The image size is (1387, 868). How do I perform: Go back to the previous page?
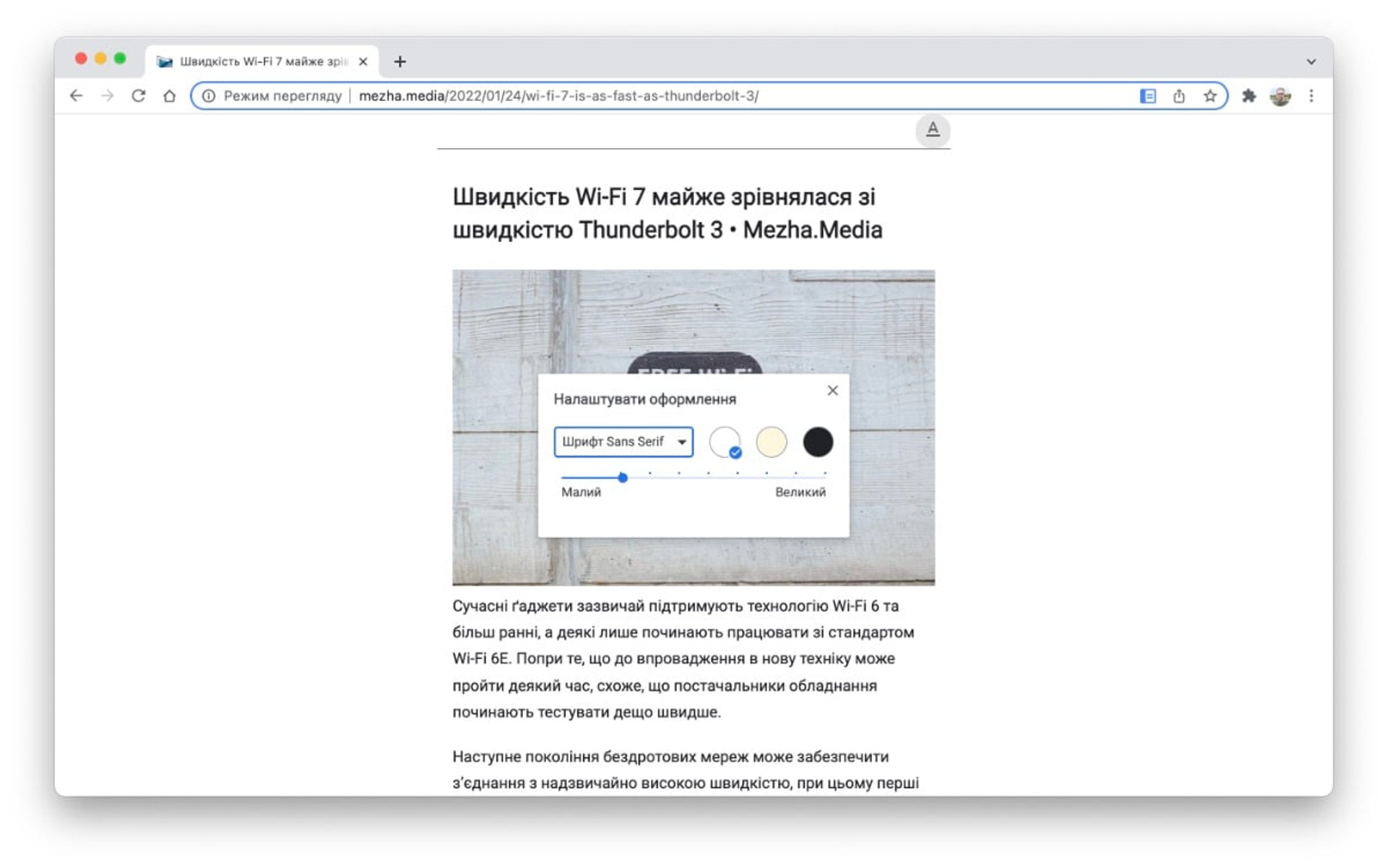tap(76, 96)
